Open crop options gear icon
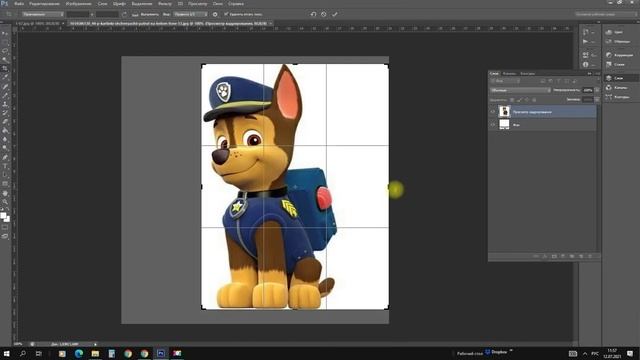 [215, 14]
